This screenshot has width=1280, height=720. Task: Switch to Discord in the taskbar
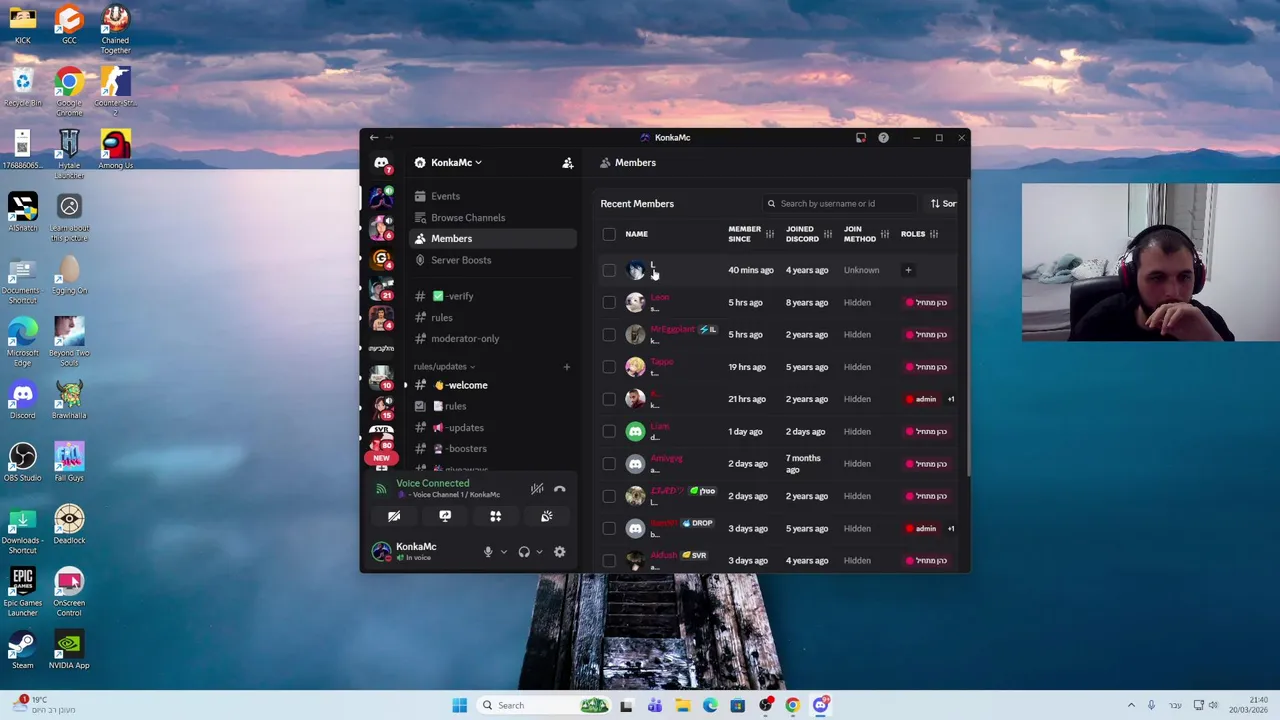click(820, 705)
